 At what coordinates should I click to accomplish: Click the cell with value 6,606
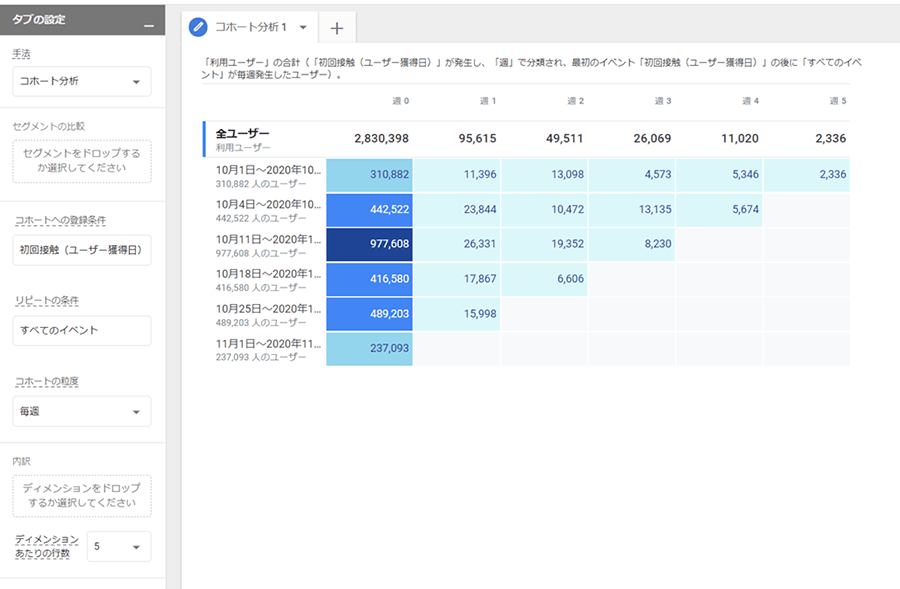[x=545, y=280]
